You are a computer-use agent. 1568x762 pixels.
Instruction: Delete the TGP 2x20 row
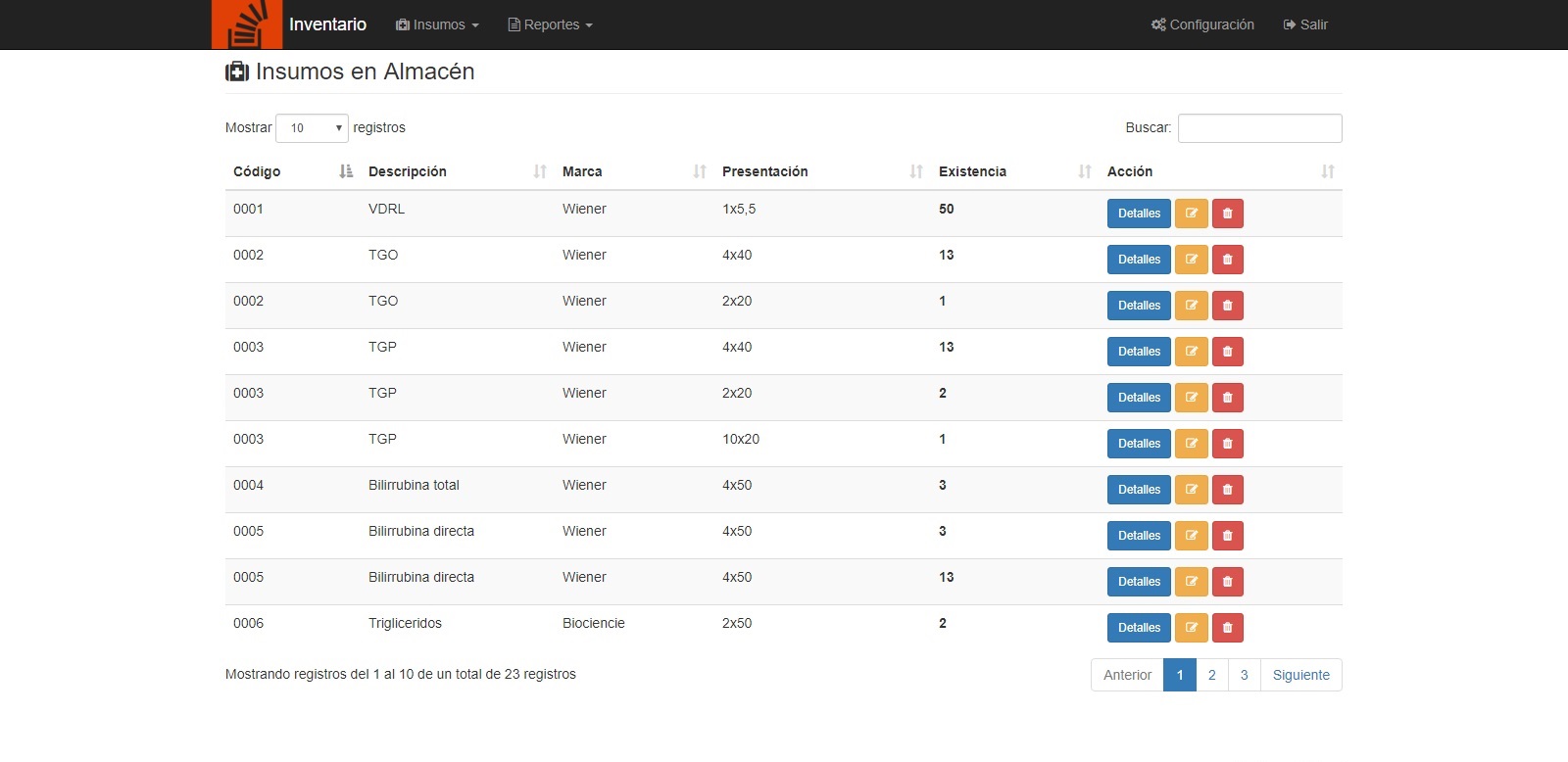pyautogui.click(x=1228, y=398)
